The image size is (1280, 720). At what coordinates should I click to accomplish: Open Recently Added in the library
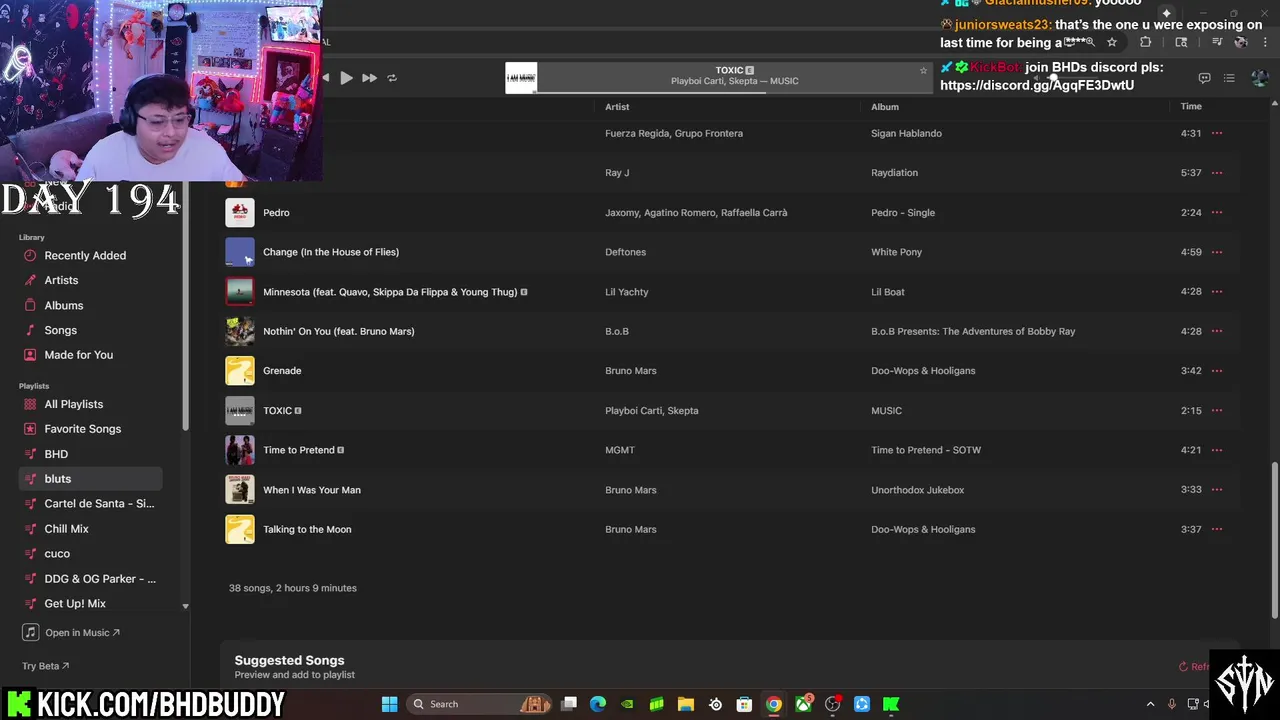point(85,256)
